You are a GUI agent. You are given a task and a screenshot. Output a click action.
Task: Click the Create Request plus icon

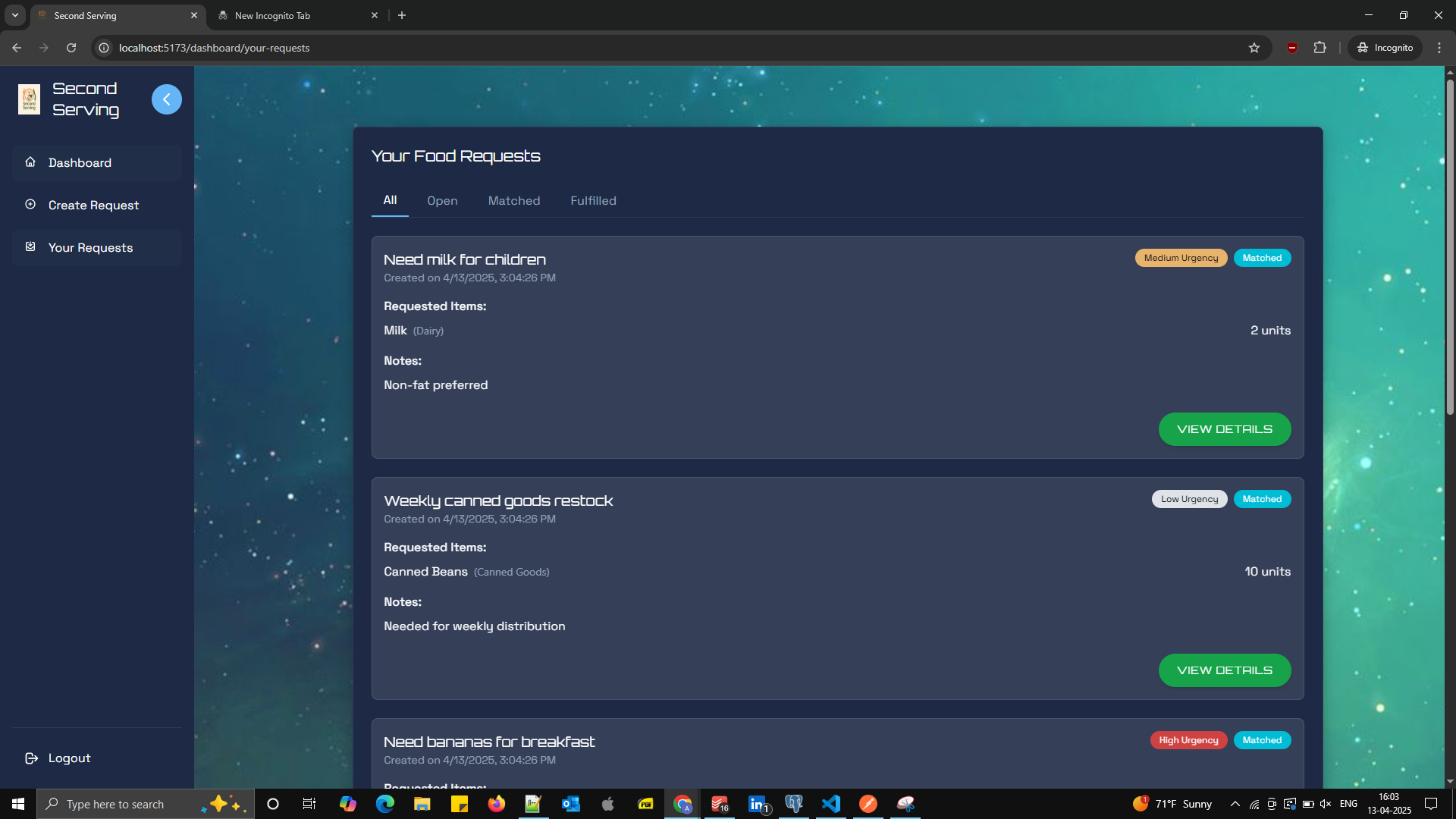30,205
